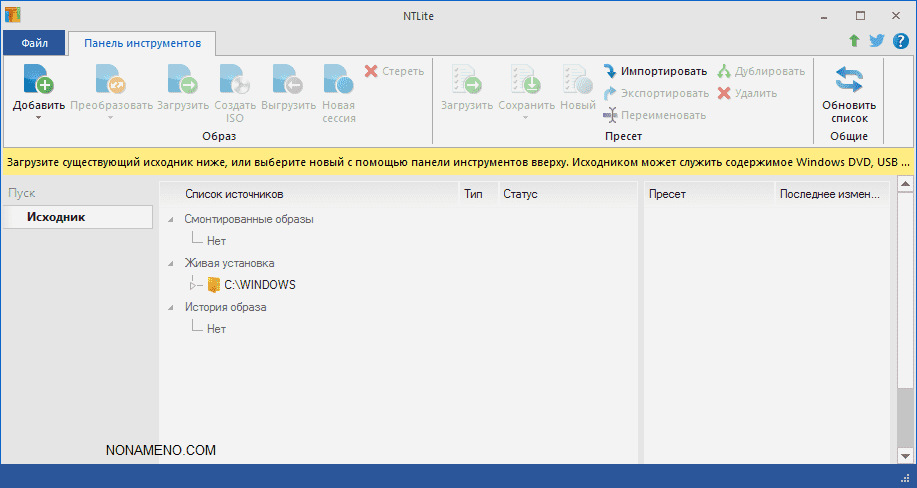Collapse the История образа group

click(x=170, y=307)
